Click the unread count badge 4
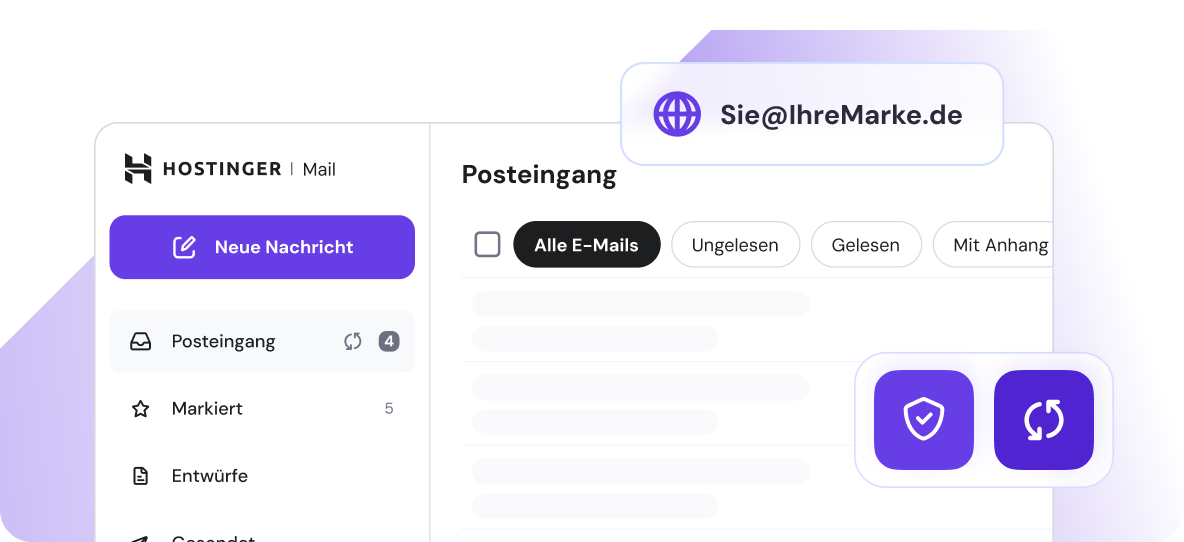The width and height of the screenshot is (1184, 542). (x=389, y=342)
